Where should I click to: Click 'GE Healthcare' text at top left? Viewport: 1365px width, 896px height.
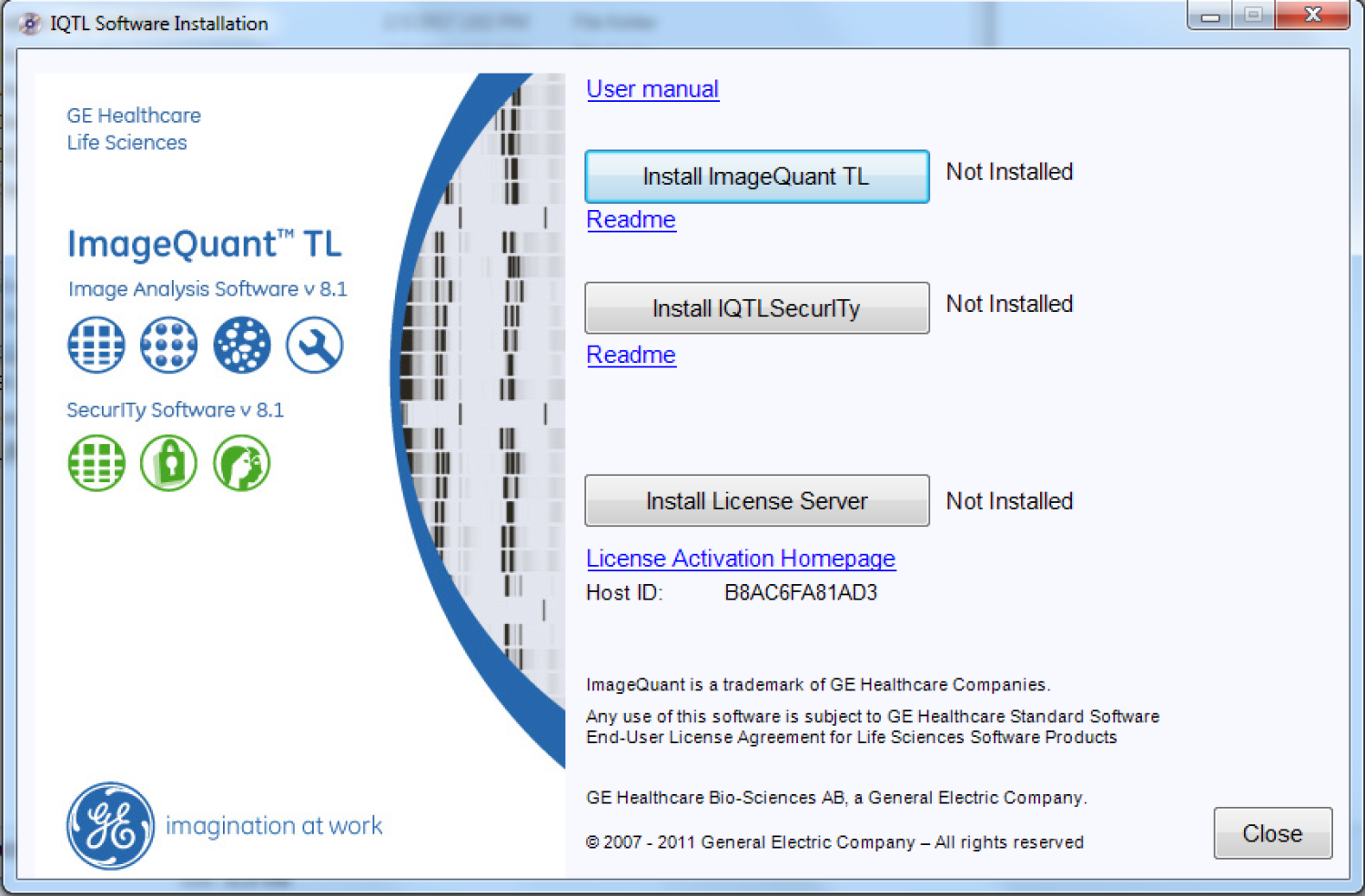coord(134,116)
